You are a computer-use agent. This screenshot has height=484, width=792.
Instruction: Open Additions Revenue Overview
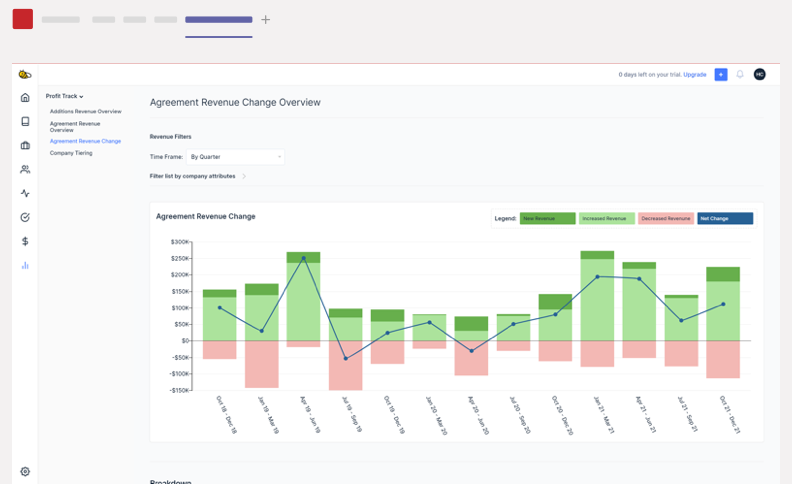pos(85,111)
